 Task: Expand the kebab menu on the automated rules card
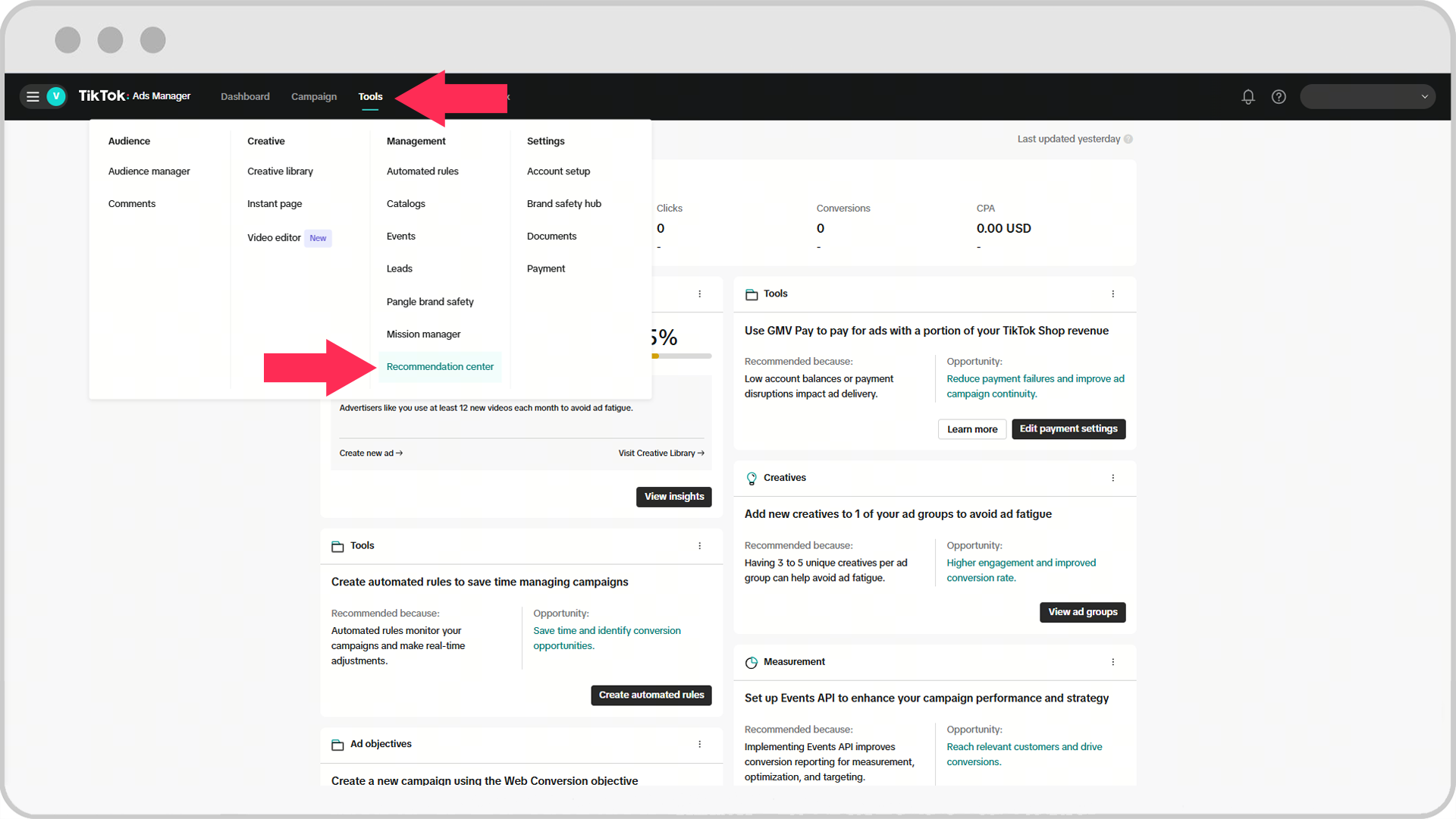699,545
